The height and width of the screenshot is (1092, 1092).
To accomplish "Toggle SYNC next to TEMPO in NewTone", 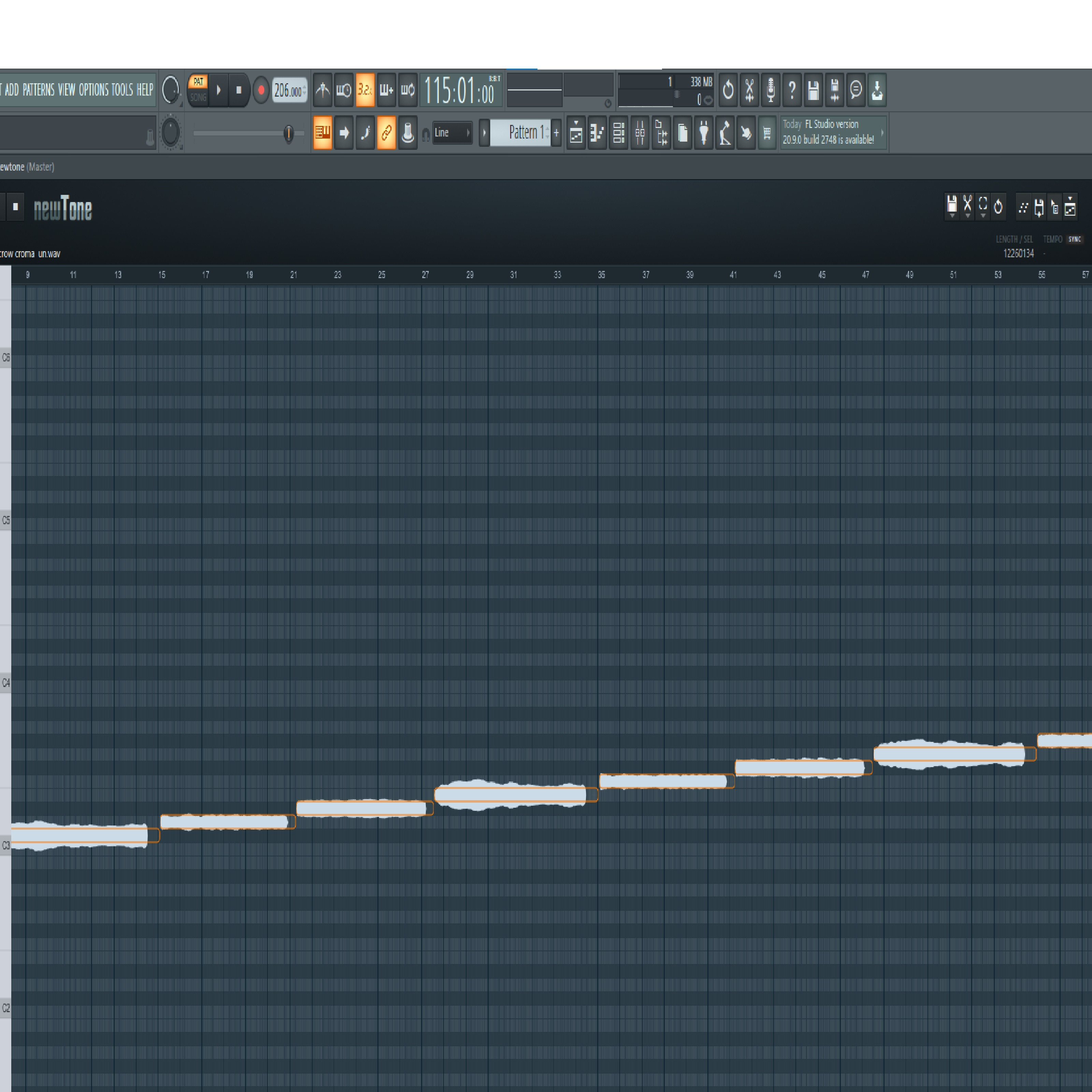I will pos(1075,239).
